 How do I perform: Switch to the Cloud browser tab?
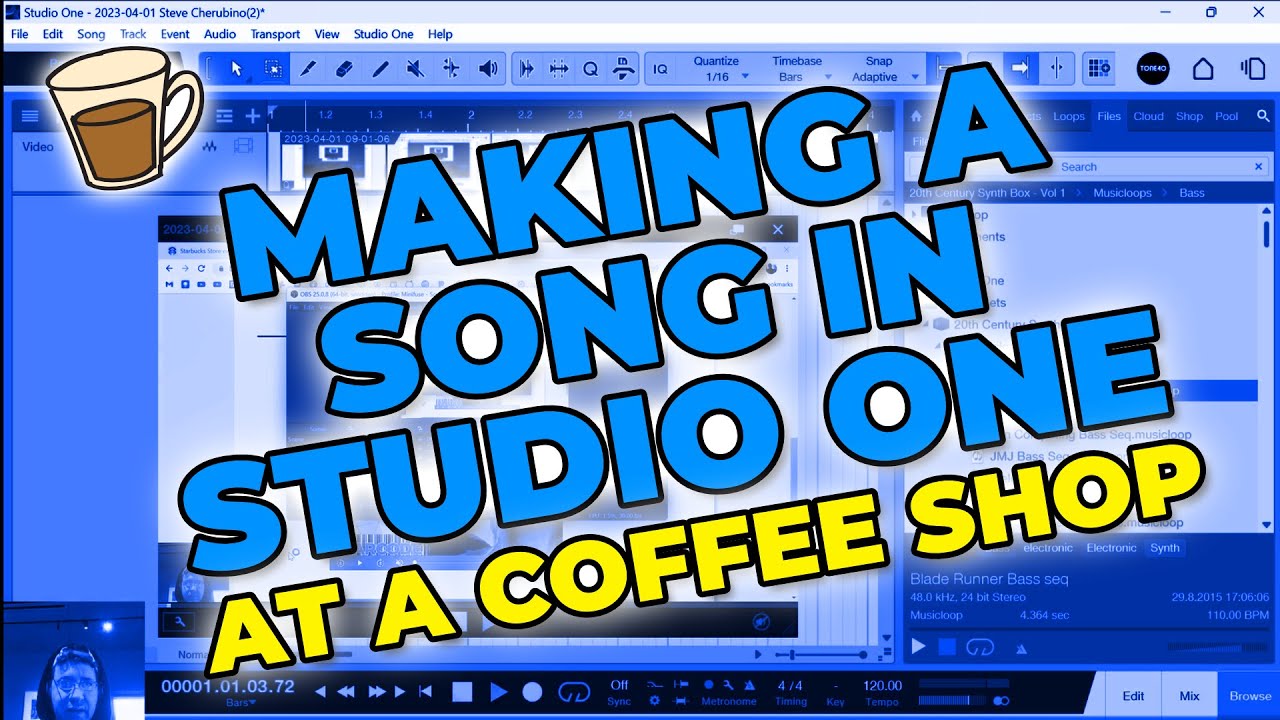click(1148, 116)
